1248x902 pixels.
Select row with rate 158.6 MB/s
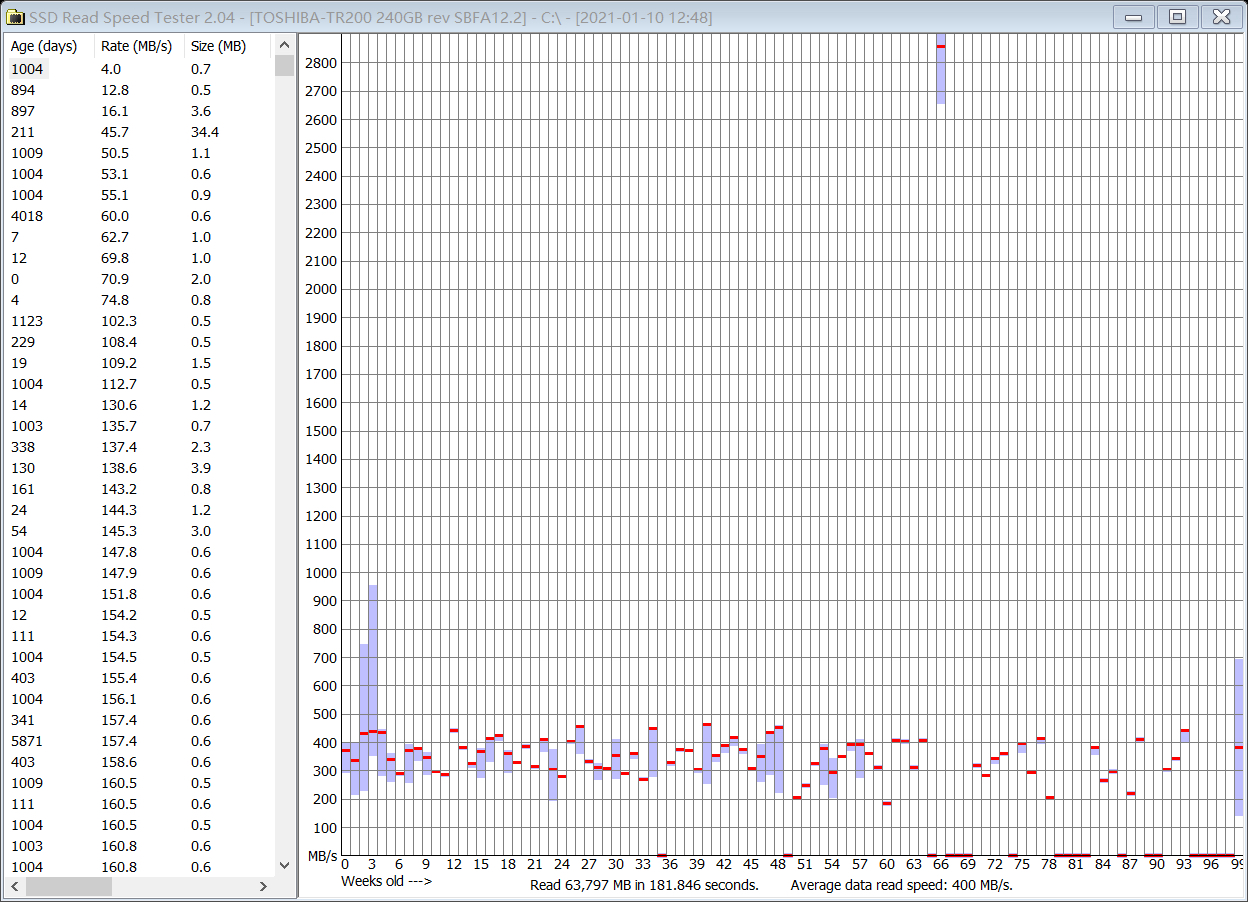(x=140, y=762)
